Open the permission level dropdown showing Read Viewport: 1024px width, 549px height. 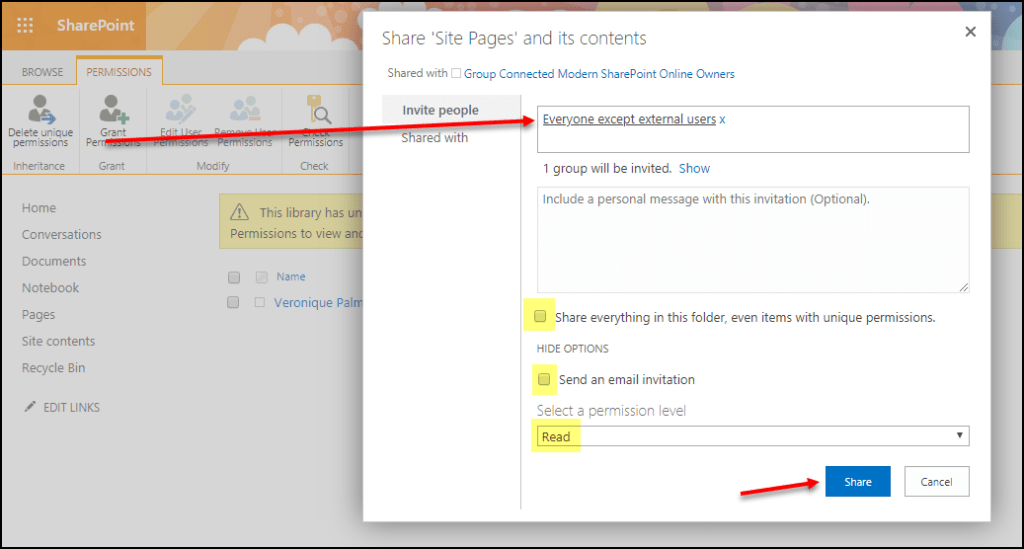pyautogui.click(x=752, y=436)
